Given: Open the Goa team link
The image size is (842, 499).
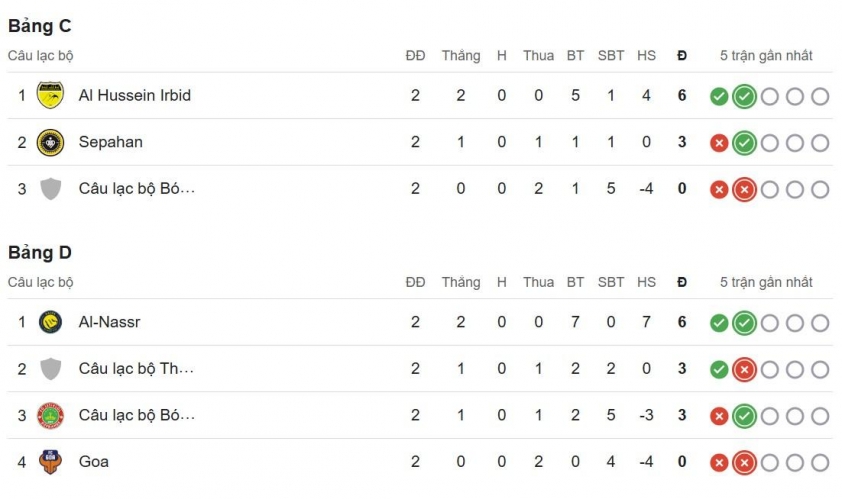Looking at the screenshot, I should point(94,462).
